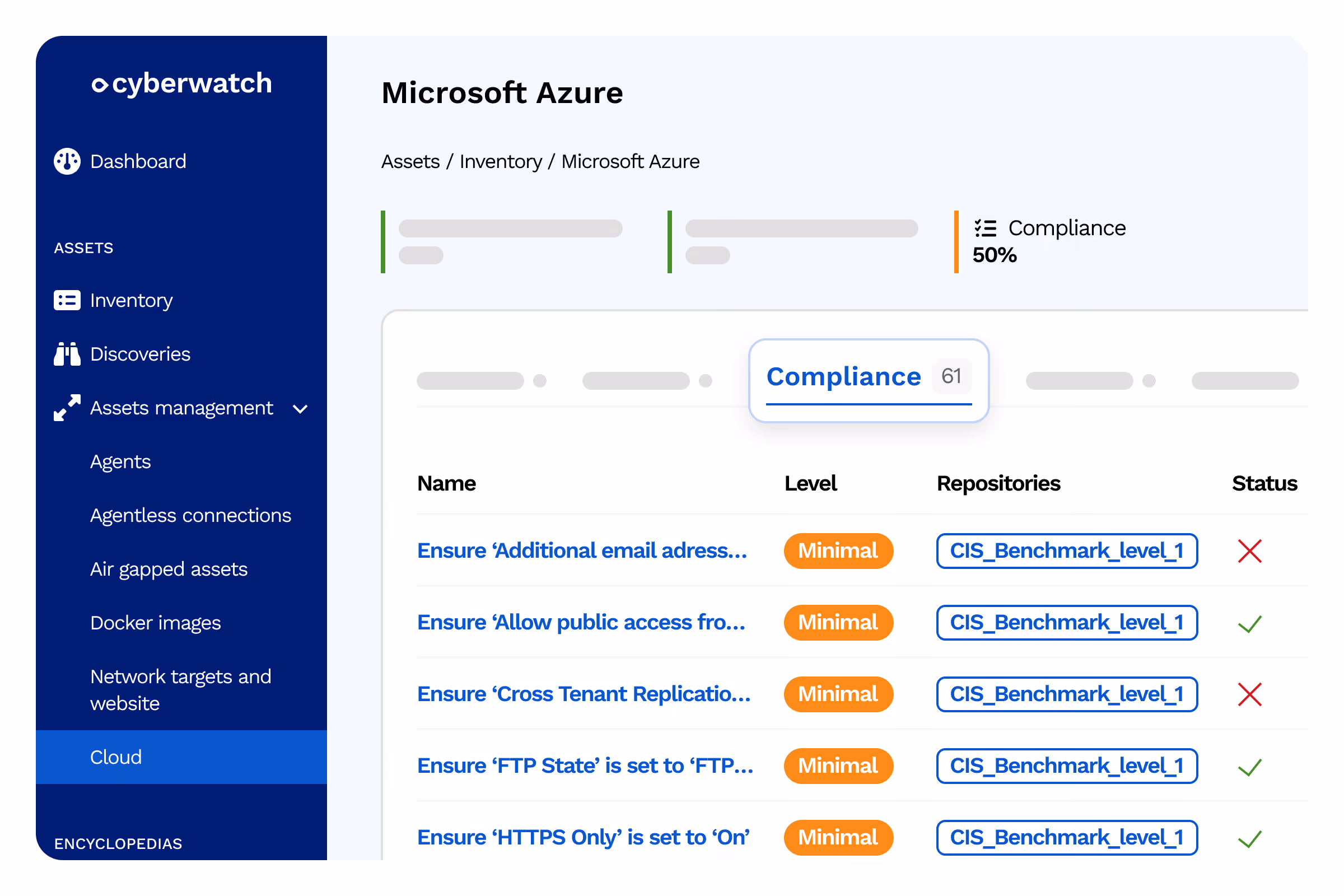1344x896 pixels.
Task: Click red cross status for Additional email row
Action: [x=1250, y=551]
